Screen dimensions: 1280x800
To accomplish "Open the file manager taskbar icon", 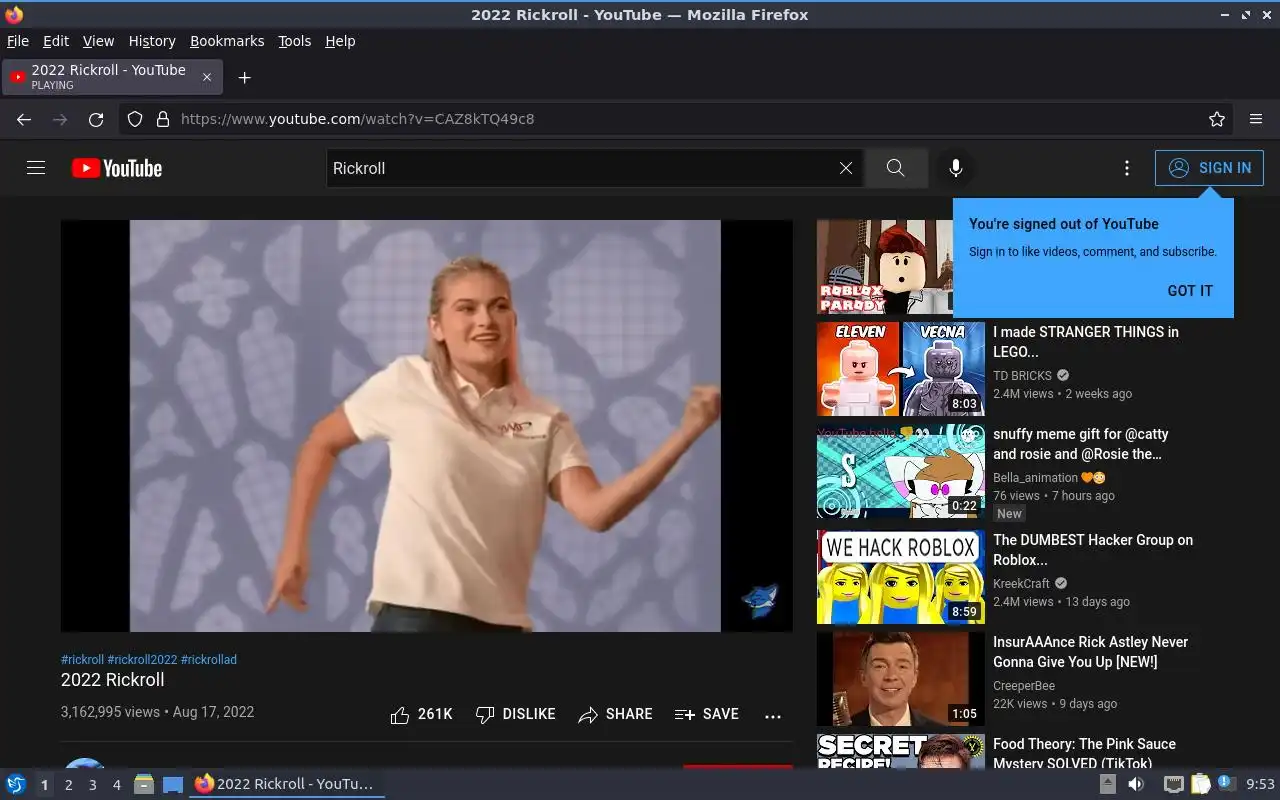I will pyautogui.click(x=144, y=784).
